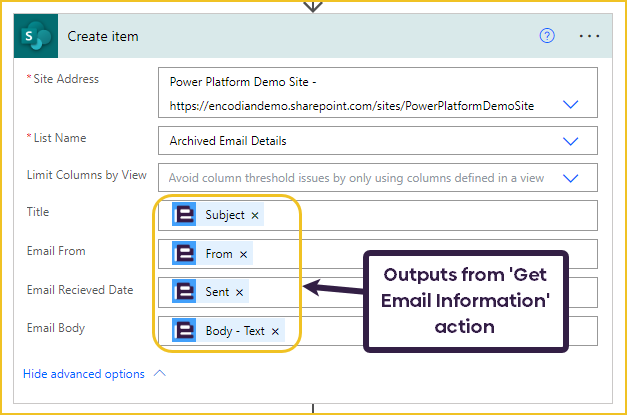627x415 pixels.
Task: Click the Create item action title
Action: pos(103,36)
